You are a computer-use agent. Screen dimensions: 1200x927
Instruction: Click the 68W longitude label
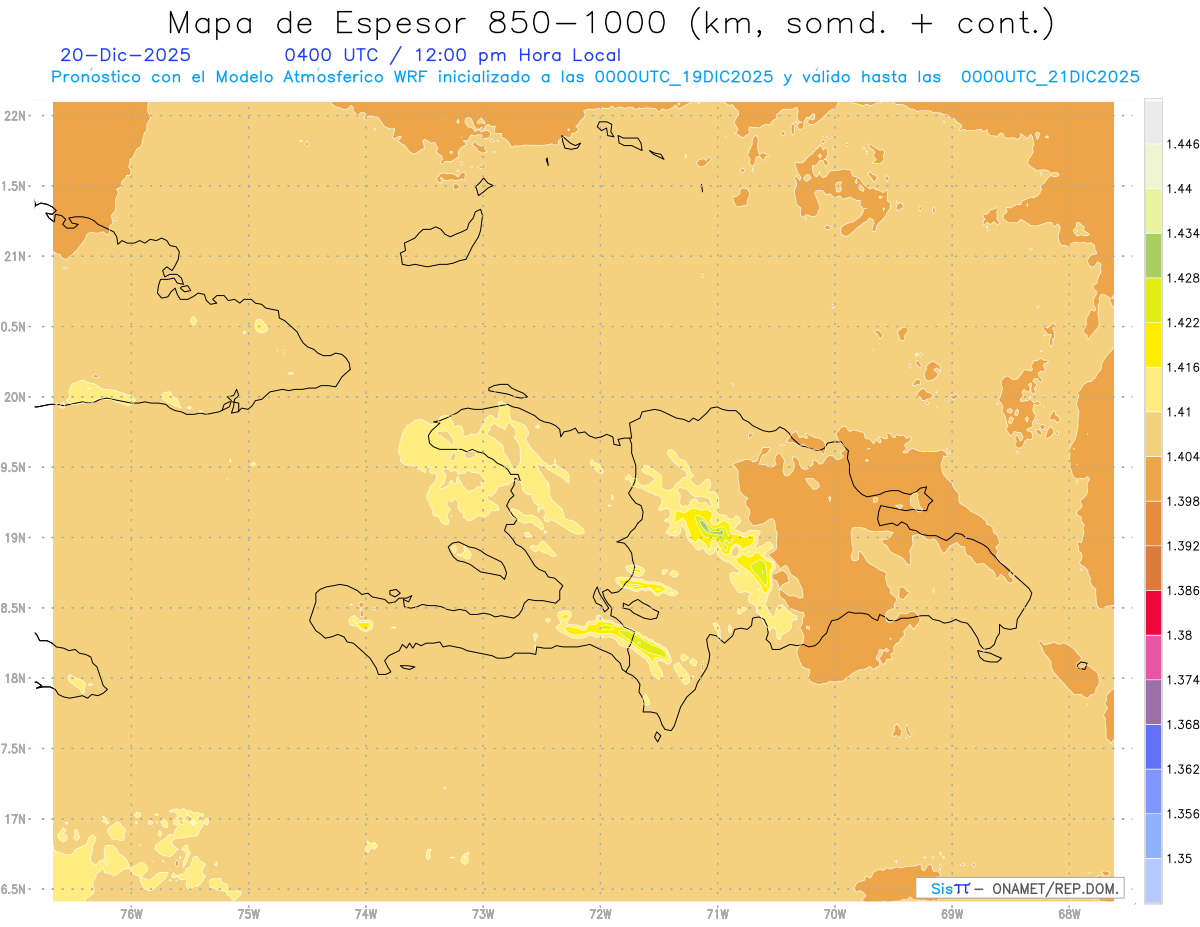(1069, 913)
